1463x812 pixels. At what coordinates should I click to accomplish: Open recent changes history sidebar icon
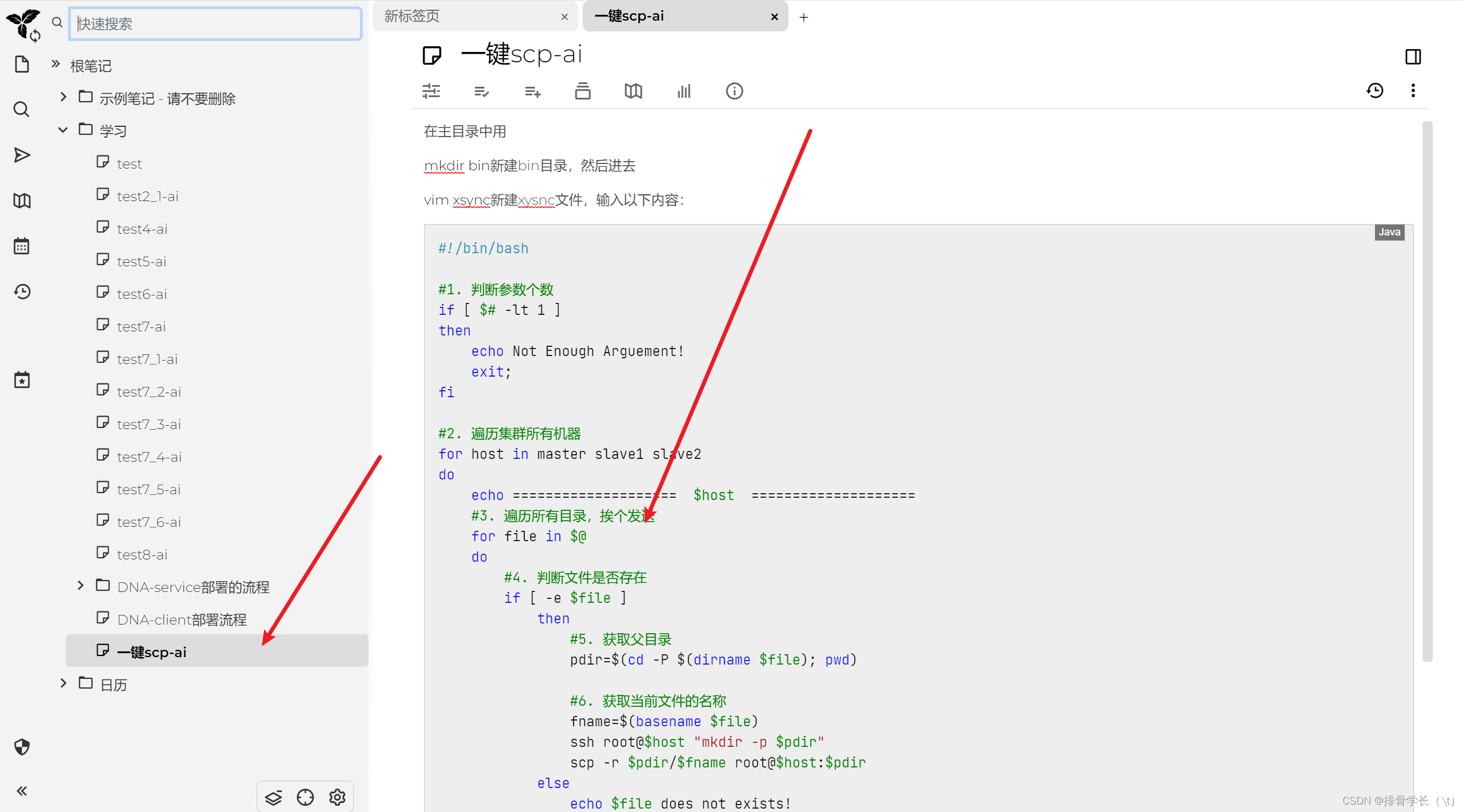coord(22,292)
